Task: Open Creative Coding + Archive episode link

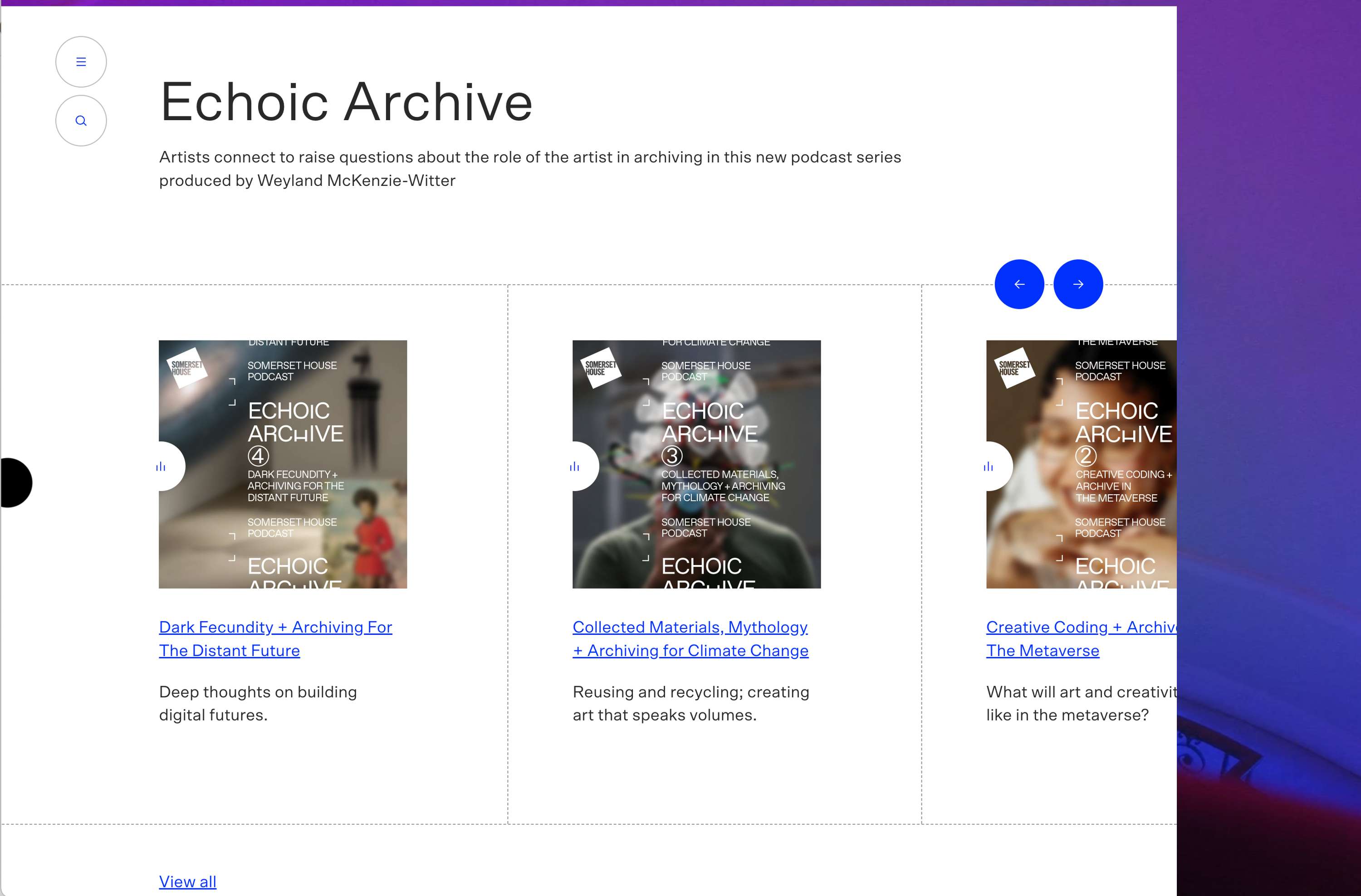Action: click(1081, 639)
